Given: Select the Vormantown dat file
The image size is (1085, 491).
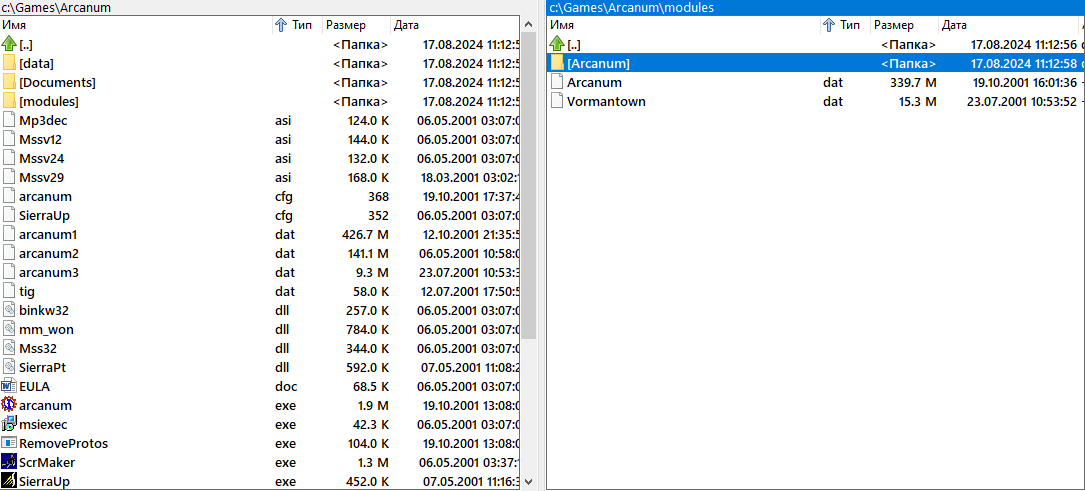Looking at the screenshot, I should pos(606,101).
